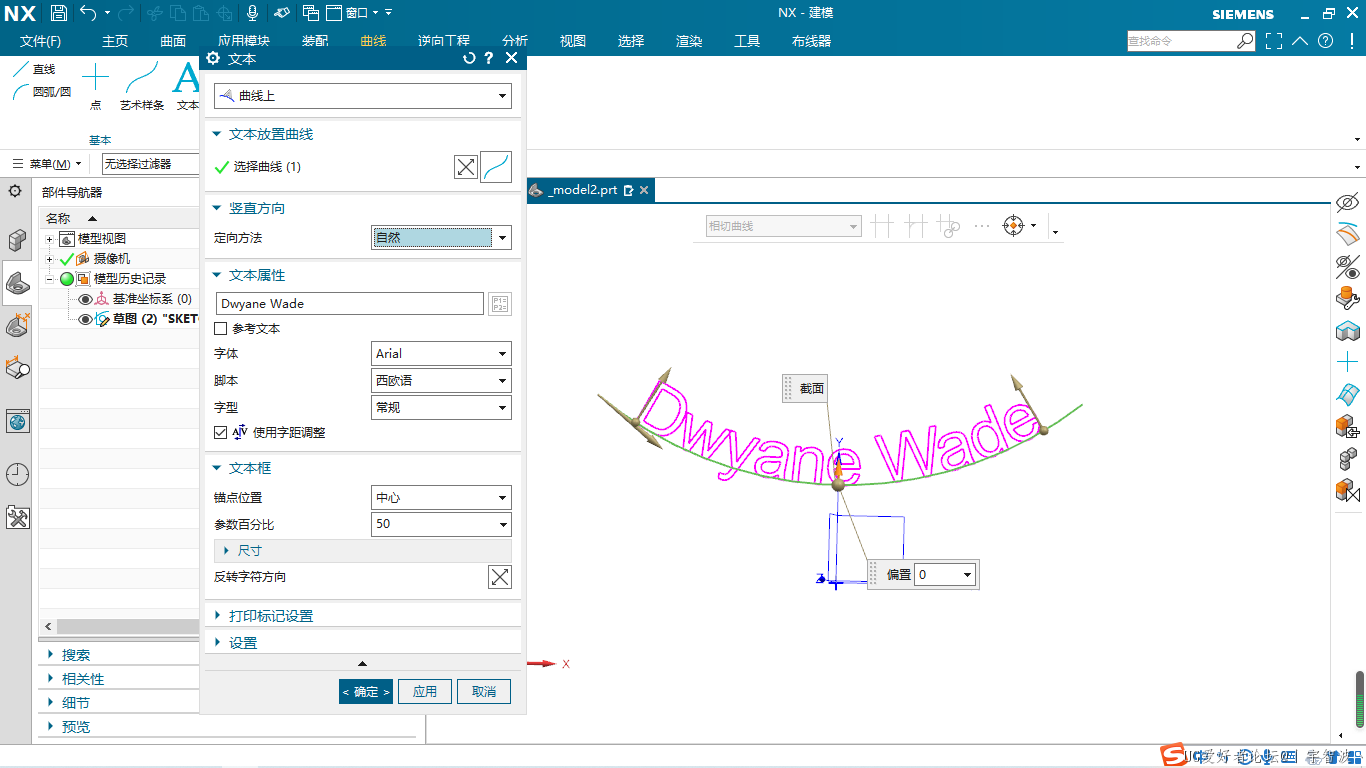
Task: Toggle the 使用字距调整 checkbox
Action: pyautogui.click(x=221, y=432)
